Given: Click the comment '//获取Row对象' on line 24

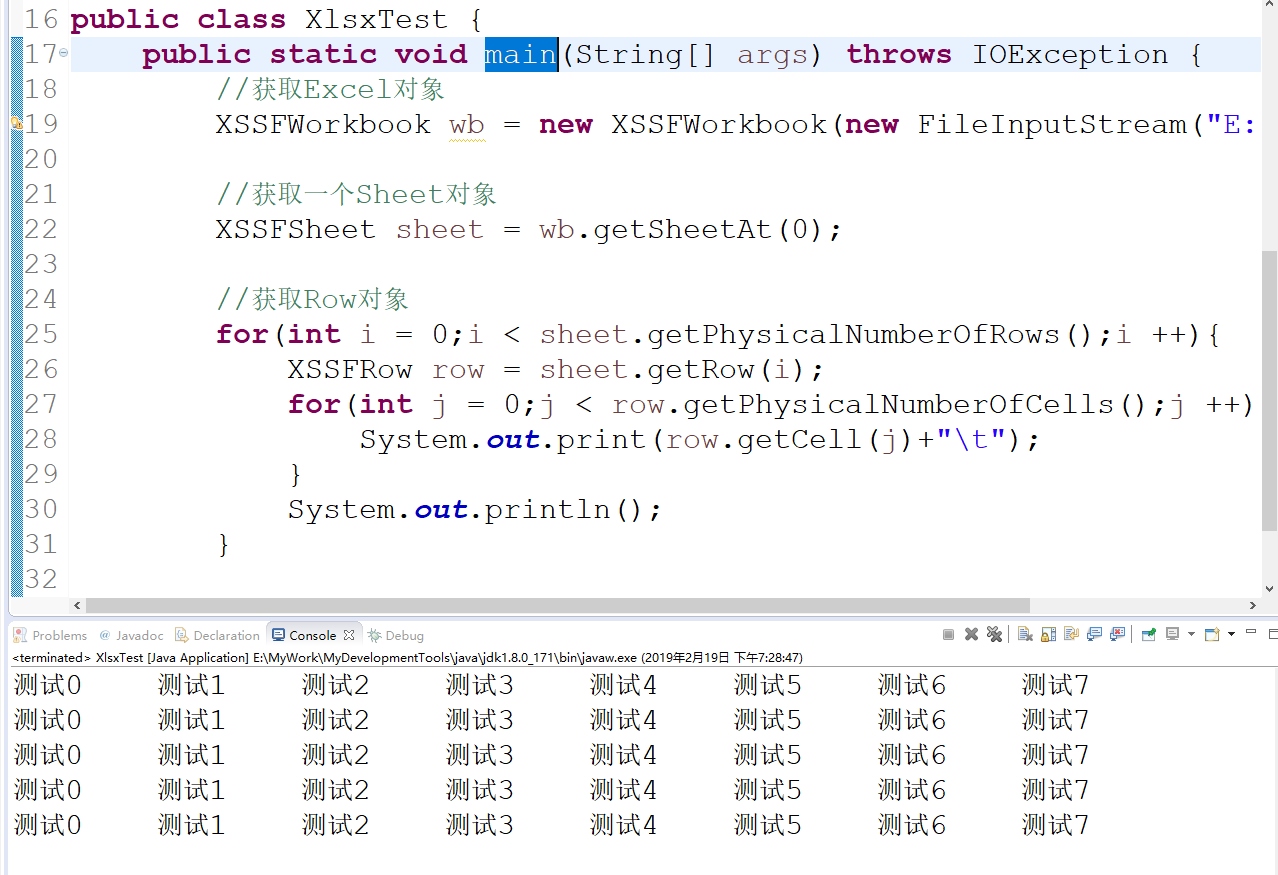Looking at the screenshot, I should pyautogui.click(x=312, y=299).
